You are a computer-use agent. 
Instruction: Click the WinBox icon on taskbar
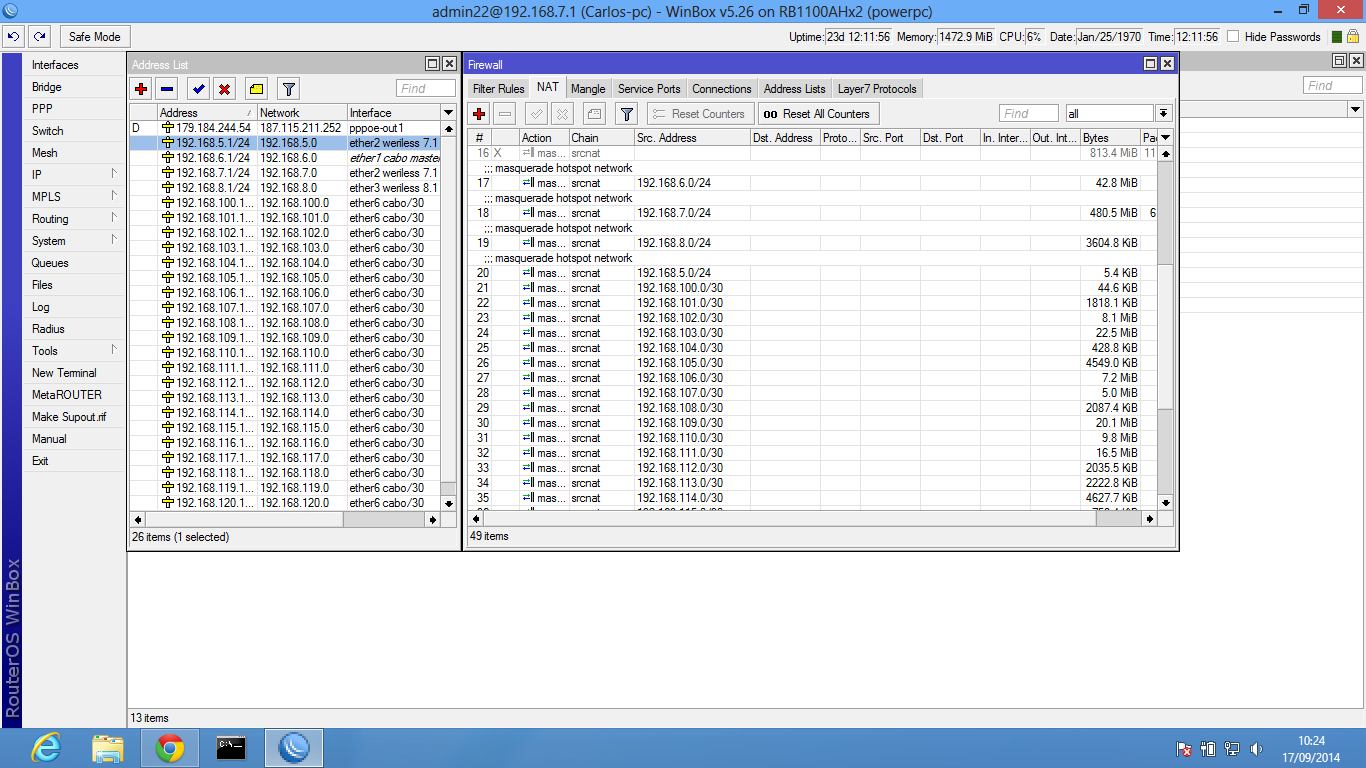point(294,748)
